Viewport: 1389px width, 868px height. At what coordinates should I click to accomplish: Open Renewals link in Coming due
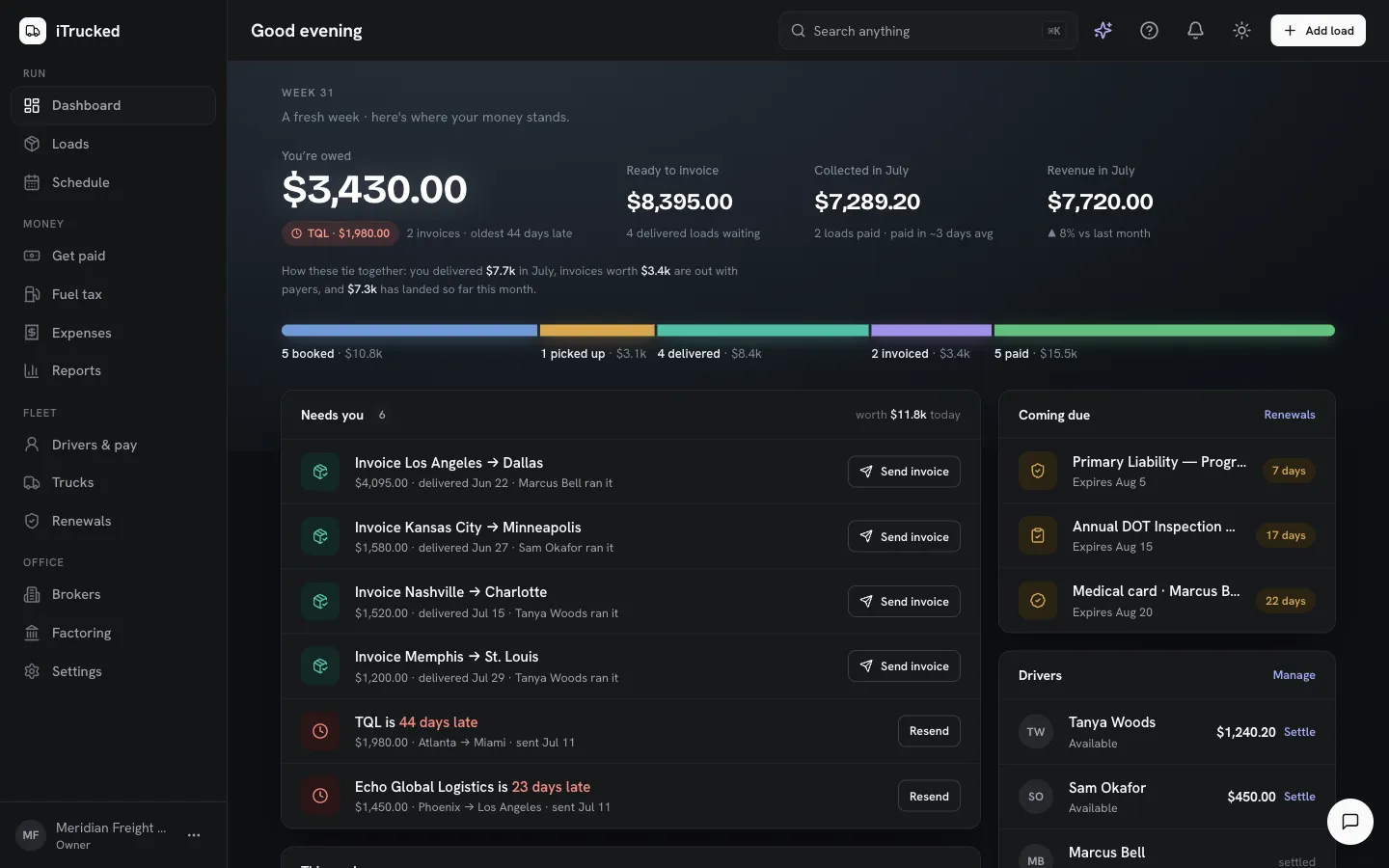(x=1290, y=415)
